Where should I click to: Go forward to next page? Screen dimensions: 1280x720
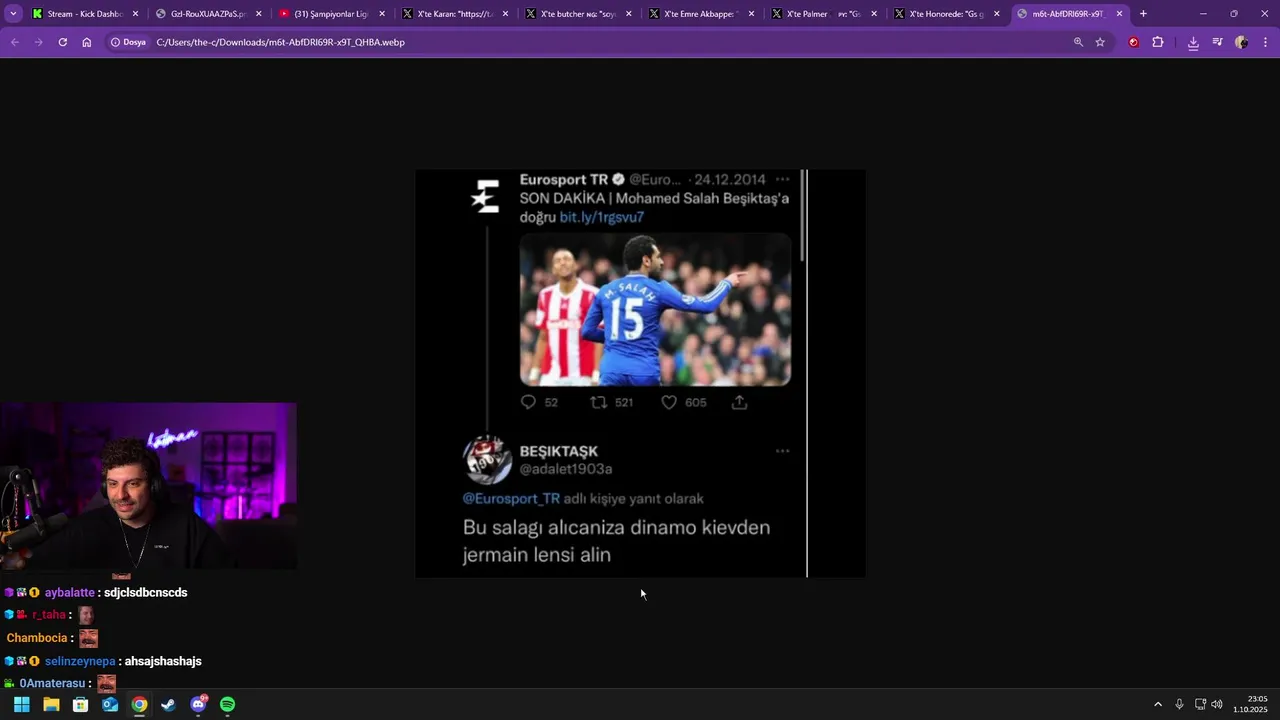point(38,42)
